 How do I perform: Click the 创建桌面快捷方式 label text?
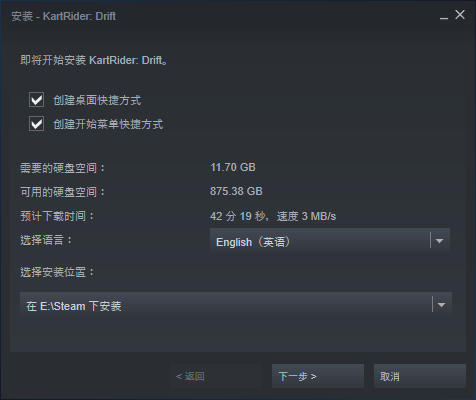[97, 100]
